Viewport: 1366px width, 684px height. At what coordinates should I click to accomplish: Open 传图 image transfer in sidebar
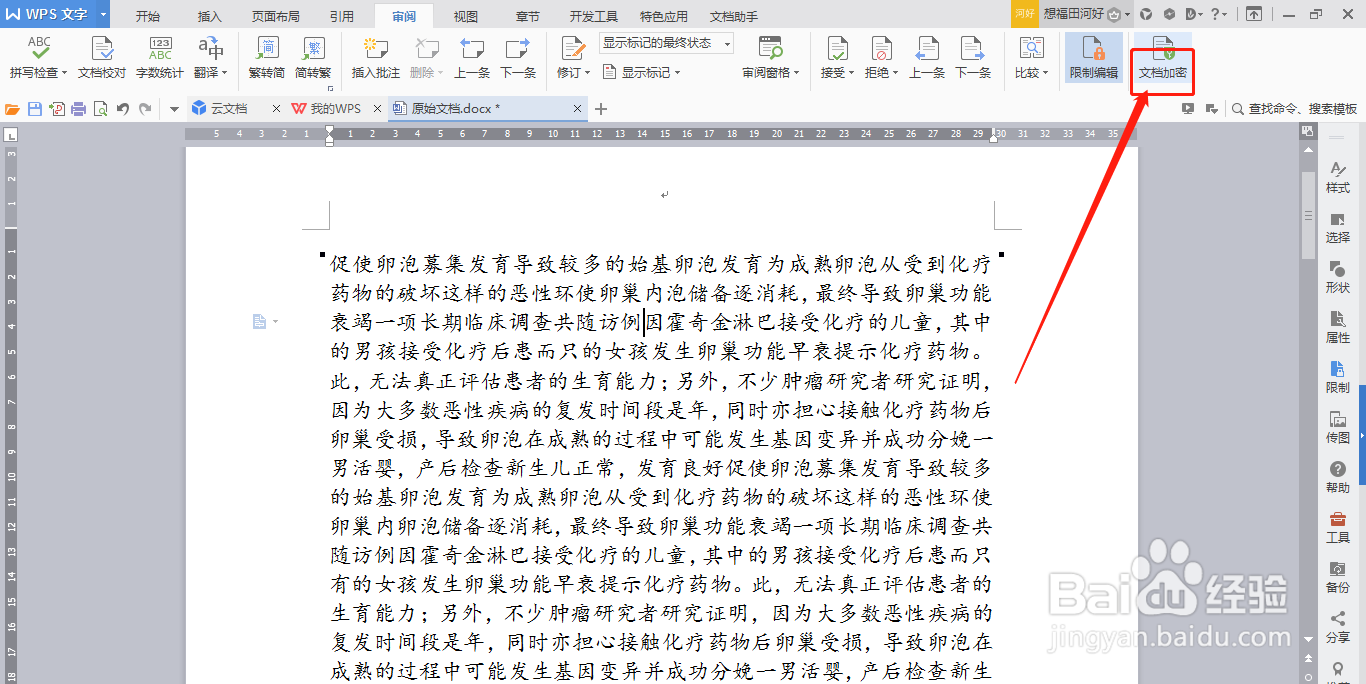[1338, 428]
